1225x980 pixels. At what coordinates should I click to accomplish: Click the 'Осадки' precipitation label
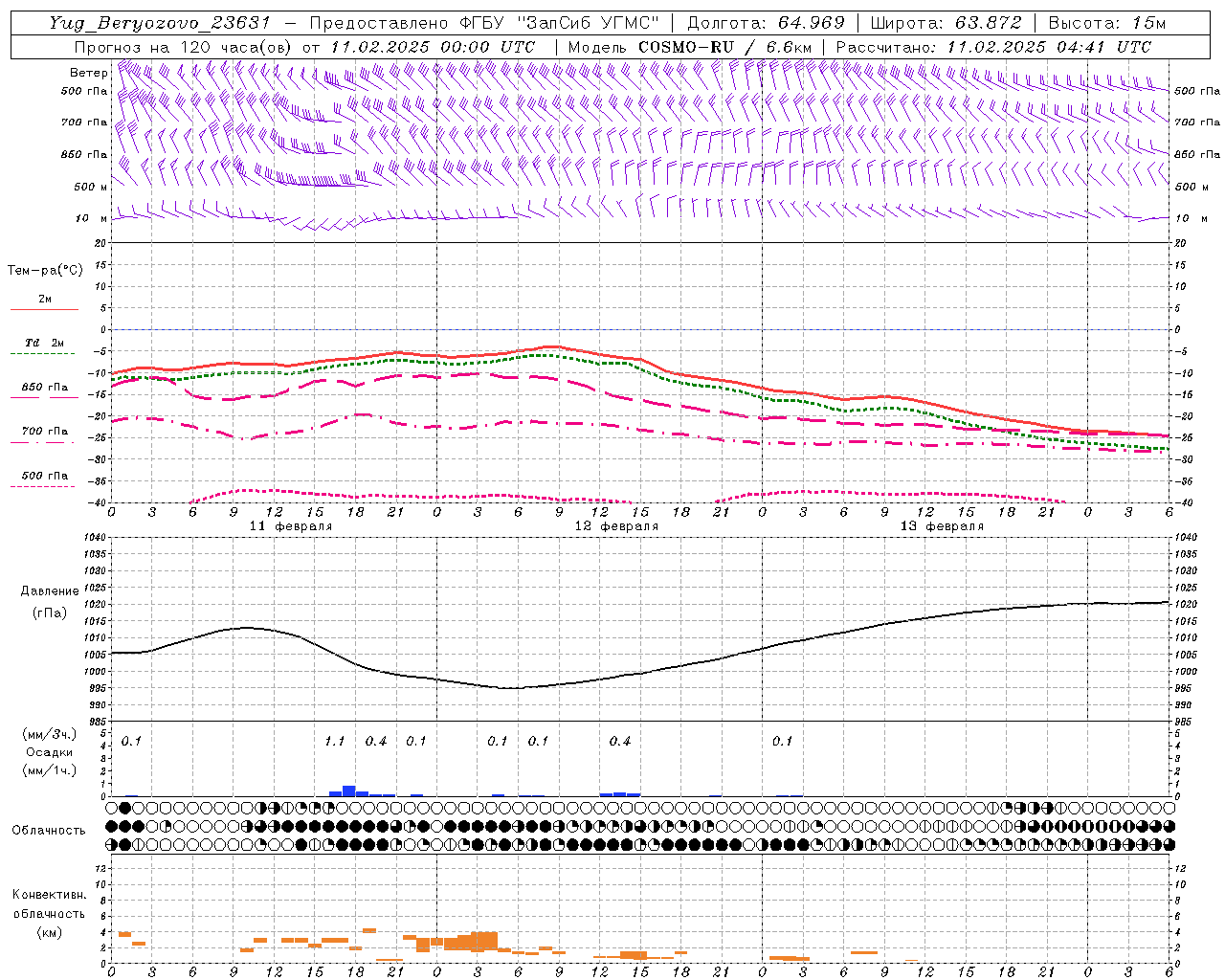coord(50,752)
